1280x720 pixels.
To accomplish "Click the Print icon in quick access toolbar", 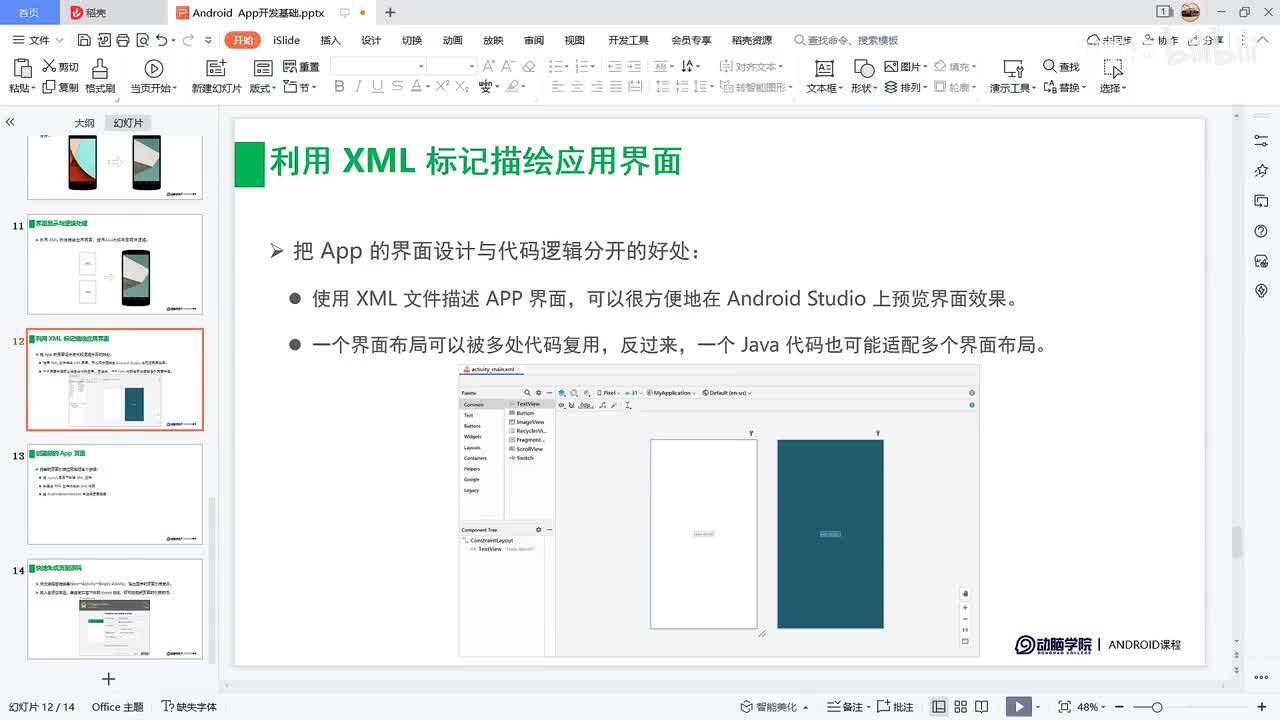I will click(x=122, y=40).
